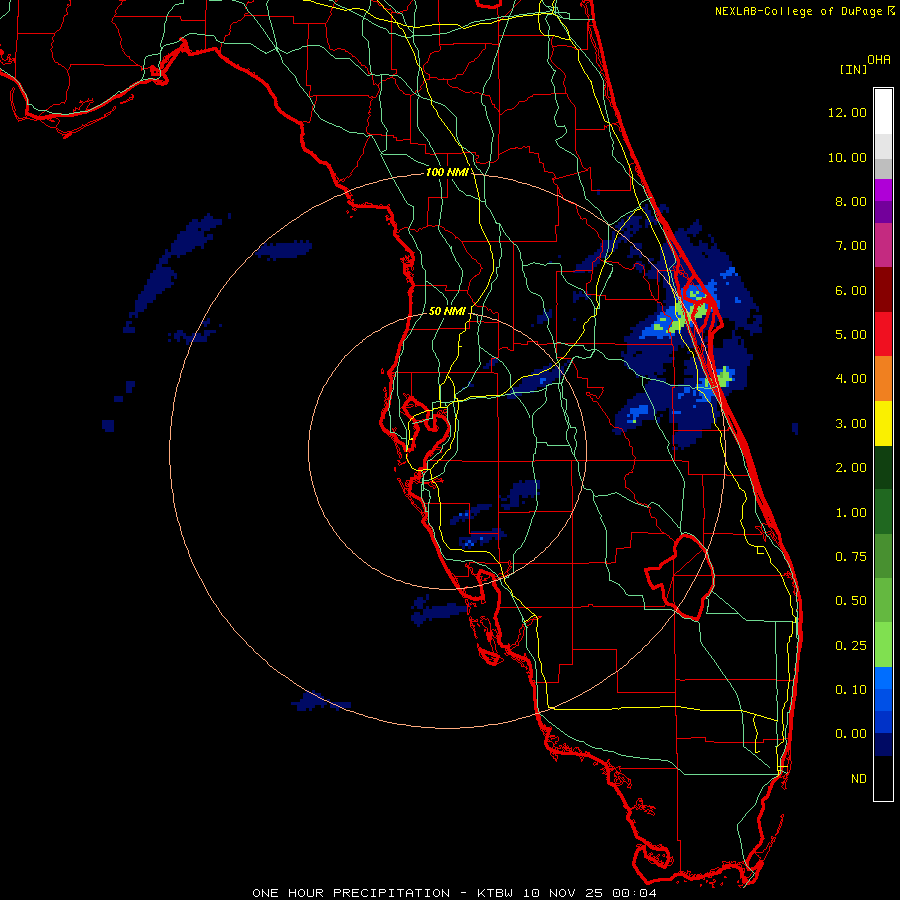Click the dark red 6.00 inch legend swatch
This screenshot has width=900, height=900.
coord(883,290)
